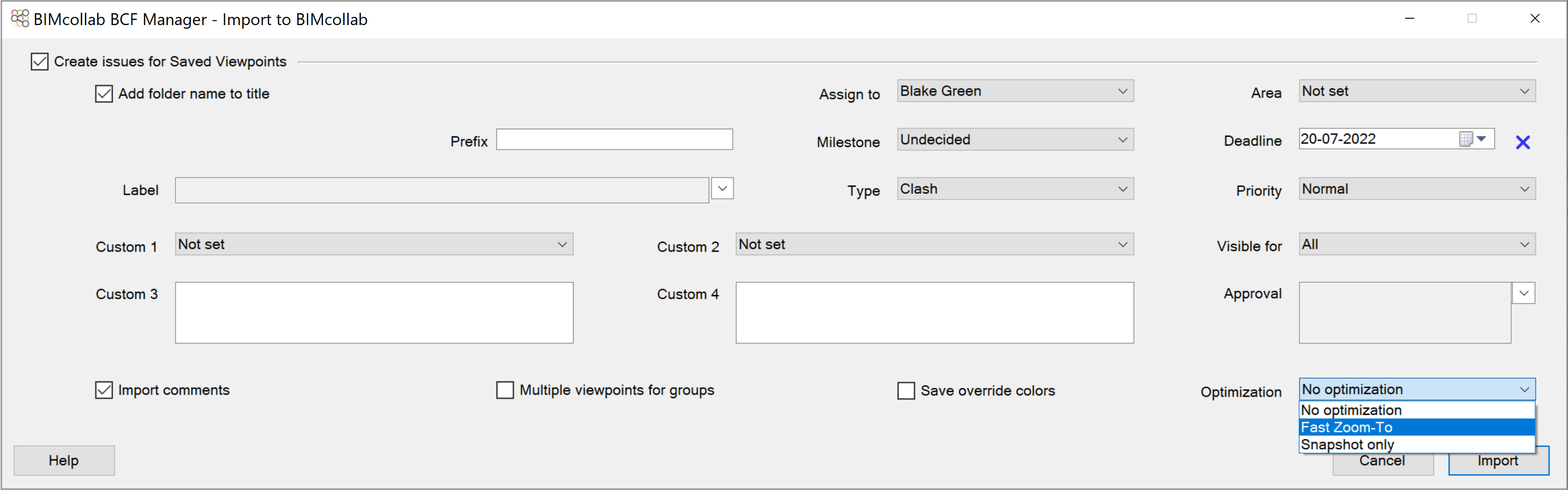Expand the Label dropdown arrow
Image resolution: width=1568 pixels, height=490 pixels.
pyautogui.click(x=722, y=189)
